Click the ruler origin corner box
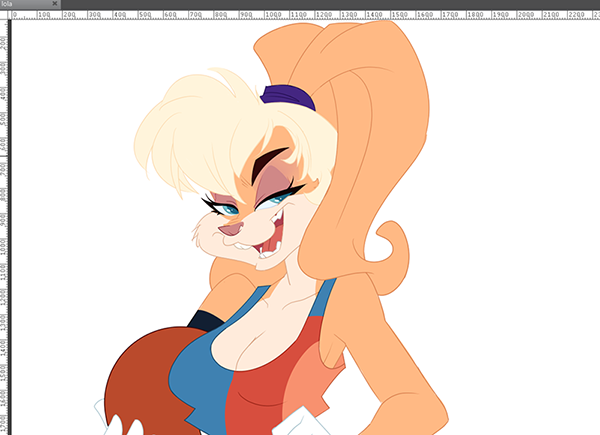This screenshot has width=600, height=435. 4,15
